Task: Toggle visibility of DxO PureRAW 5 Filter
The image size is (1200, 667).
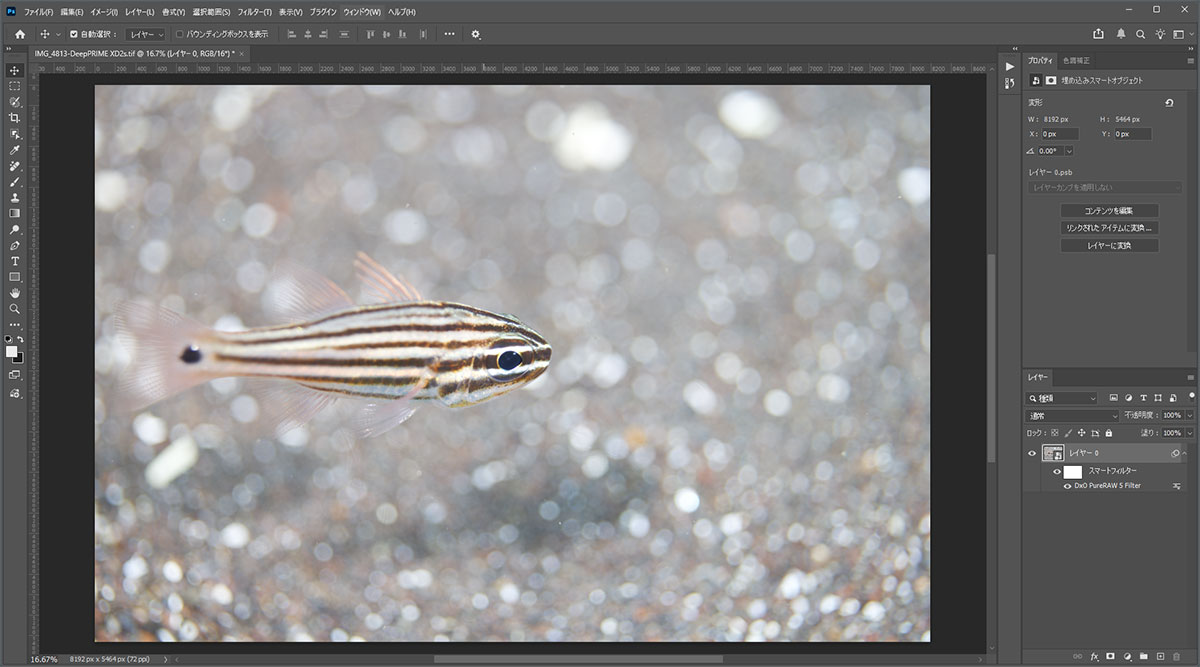Action: tap(1068, 486)
